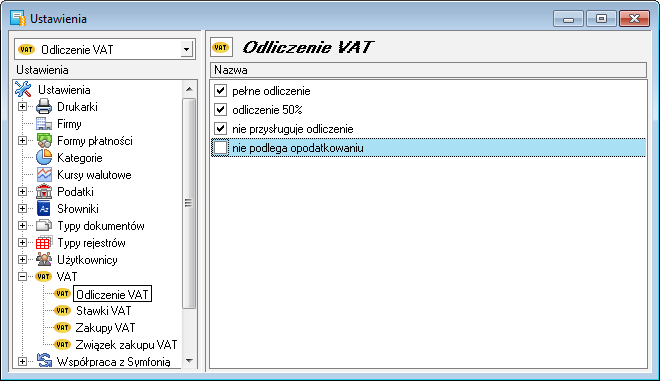Expand the Użytkownicy tree node
Viewport: 660px width, 381px height.
pos(22,259)
